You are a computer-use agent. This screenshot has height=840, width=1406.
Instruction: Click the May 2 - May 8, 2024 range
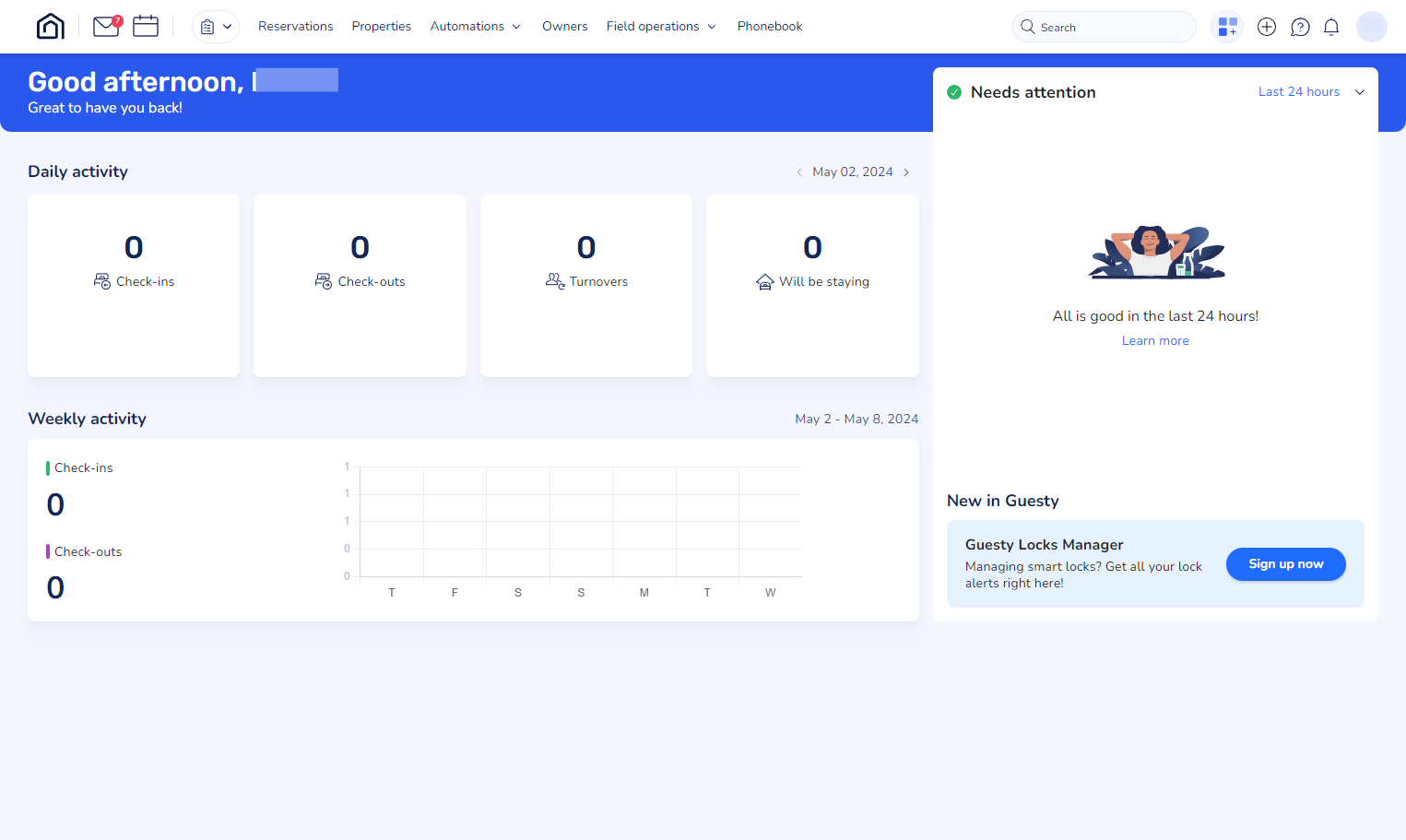click(x=857, y=419)
